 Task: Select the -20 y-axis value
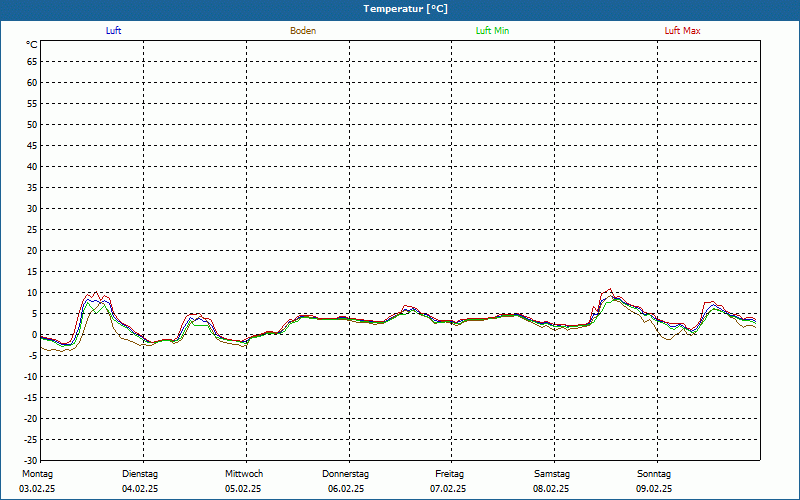coord(31,418)
